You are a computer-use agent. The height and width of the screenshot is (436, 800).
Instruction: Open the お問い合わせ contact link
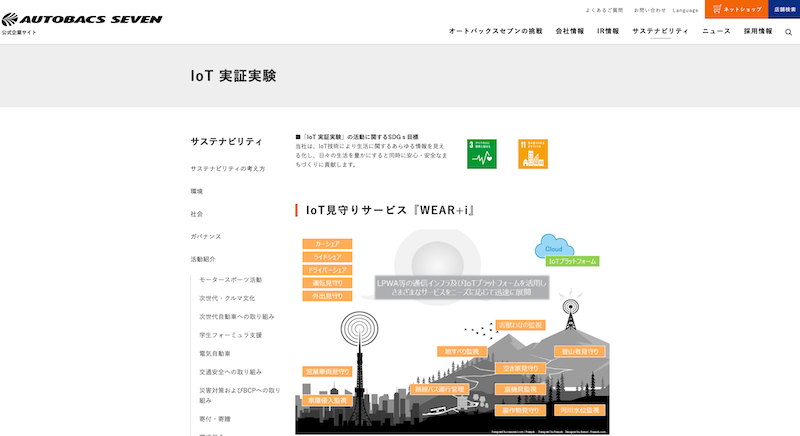pyautogui.click(x=649, y=10)
